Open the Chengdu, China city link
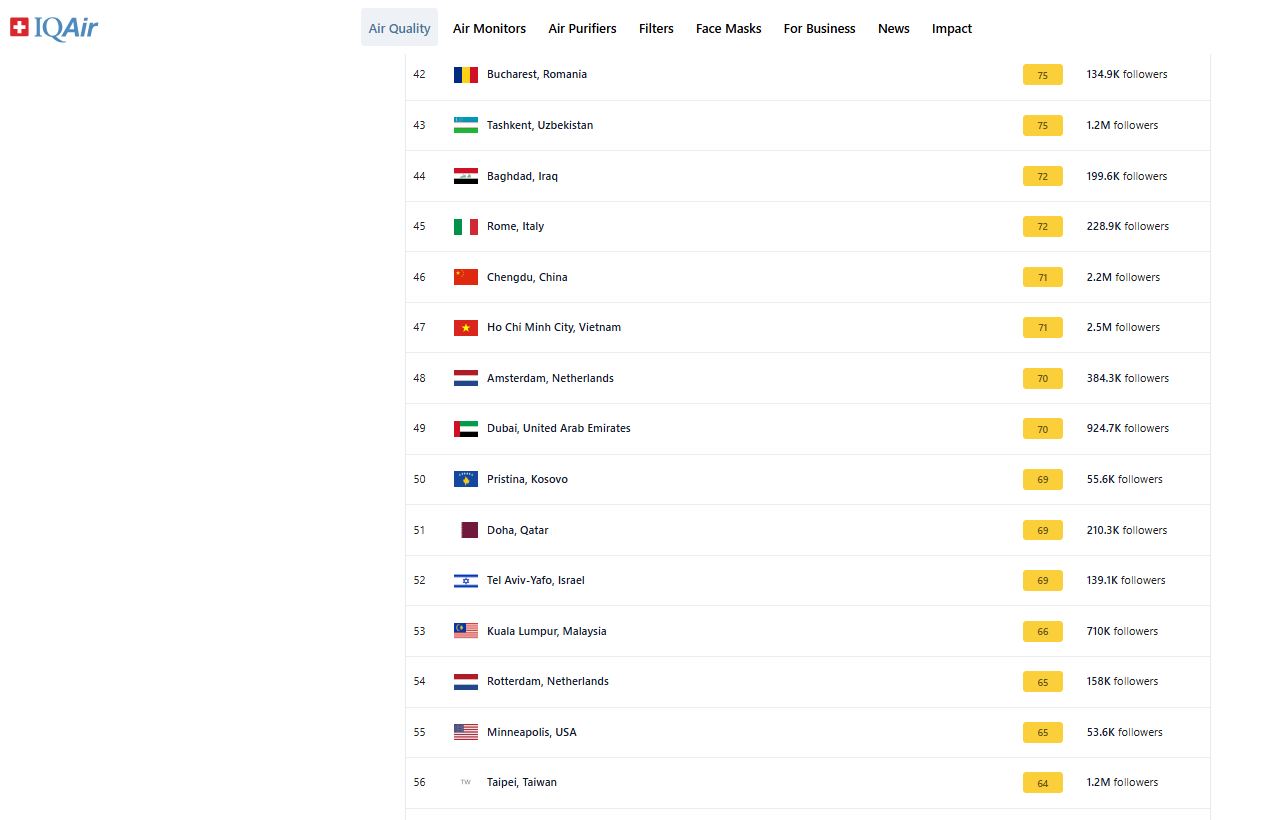The image size is (1270, 820). coord(527,277)
